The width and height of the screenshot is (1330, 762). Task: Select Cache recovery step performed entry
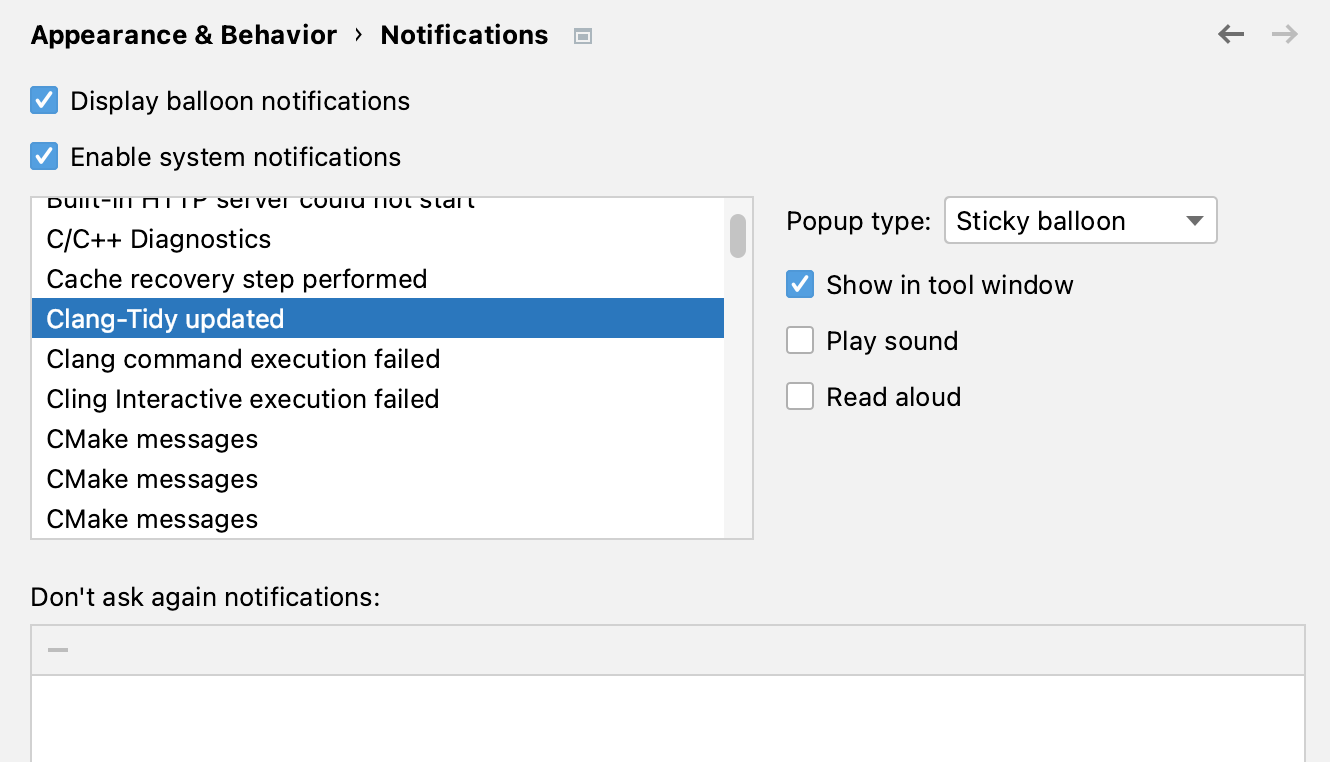237,279
